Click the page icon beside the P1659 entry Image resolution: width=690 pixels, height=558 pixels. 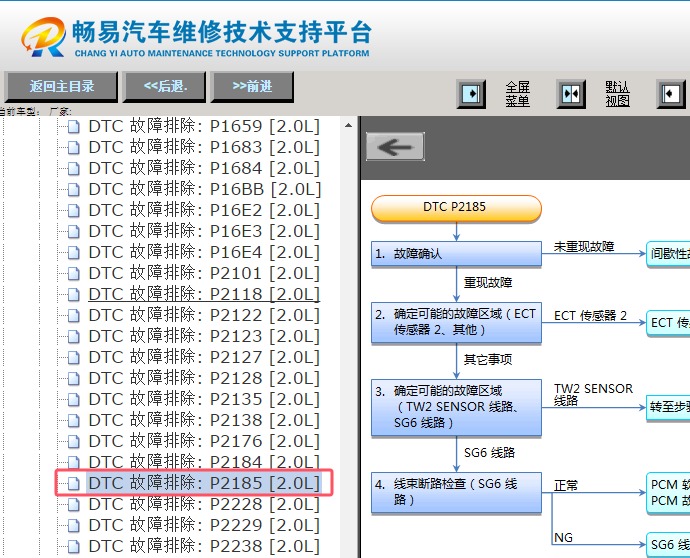[73, 127]
